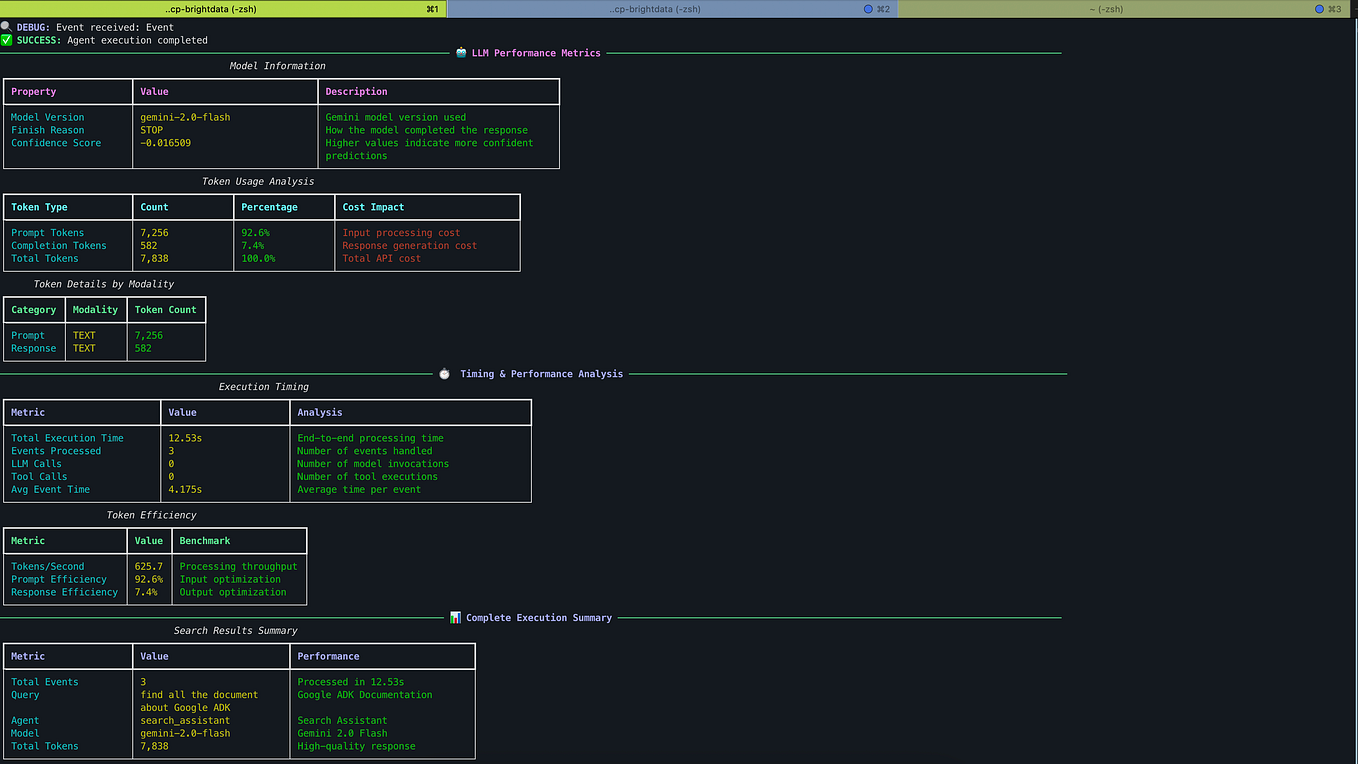Click the brain icon beside LLM Performance Metrics
Image resolution: width=1358 pixels, height=764 pixels.
[x=460, y=52]
